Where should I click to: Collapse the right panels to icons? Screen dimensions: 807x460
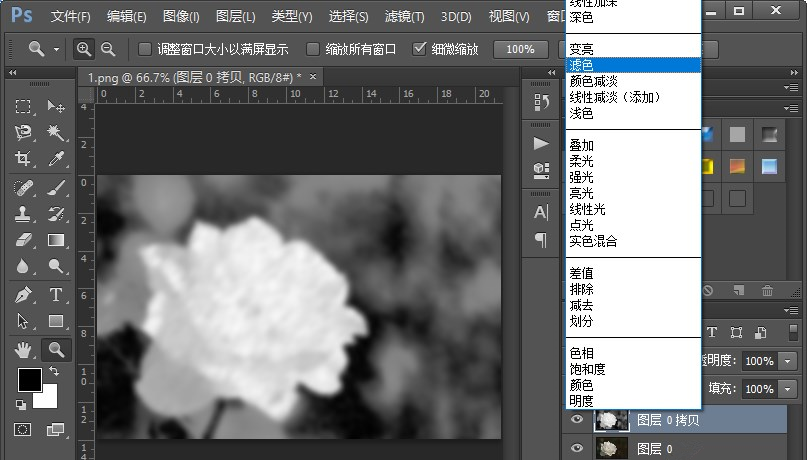click(x=794, y=73)
